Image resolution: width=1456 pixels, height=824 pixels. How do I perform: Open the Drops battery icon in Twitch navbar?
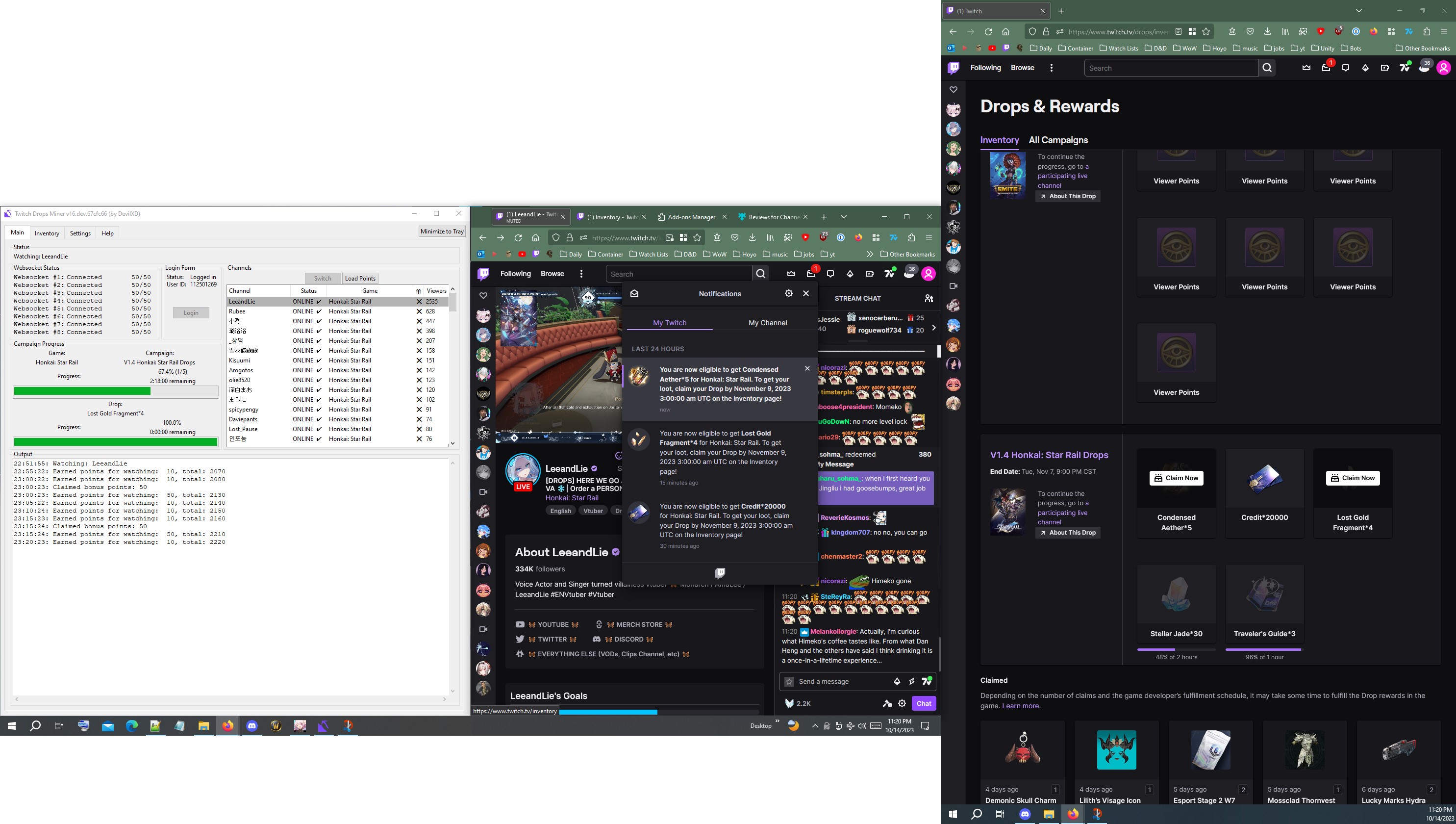(x=1385, y=67)
